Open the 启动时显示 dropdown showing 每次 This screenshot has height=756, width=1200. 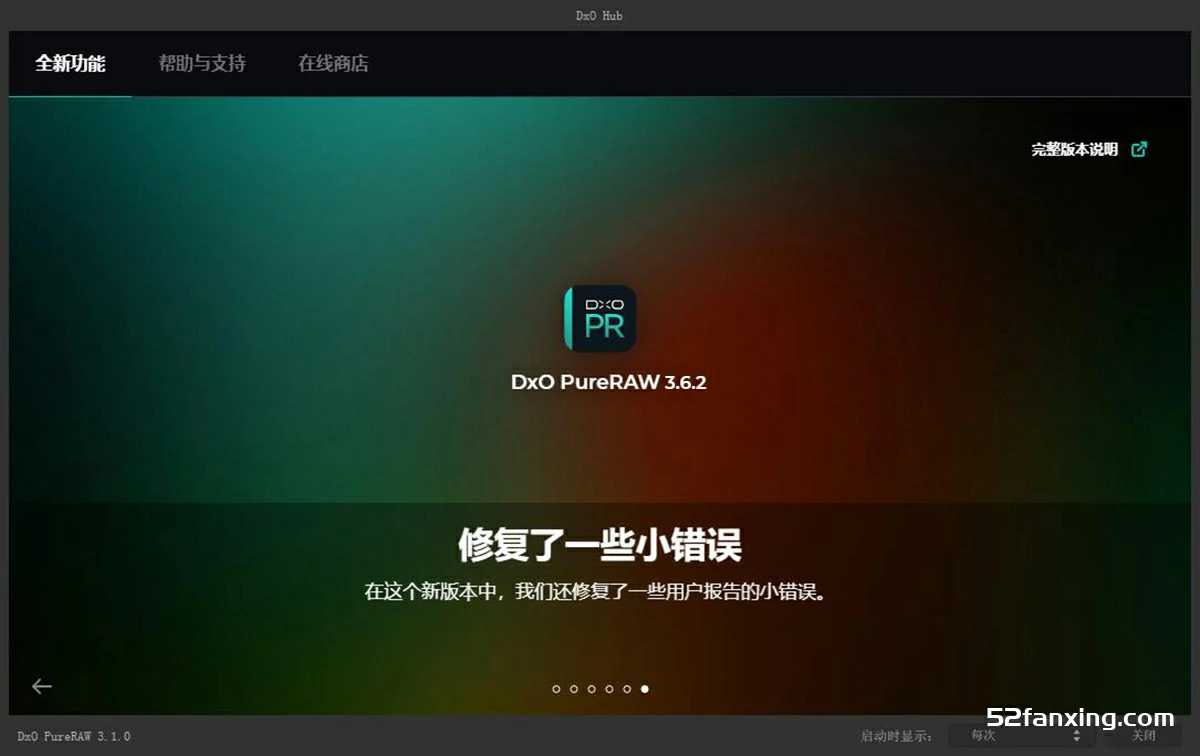pyautogui.click(x=1021, y=736)
